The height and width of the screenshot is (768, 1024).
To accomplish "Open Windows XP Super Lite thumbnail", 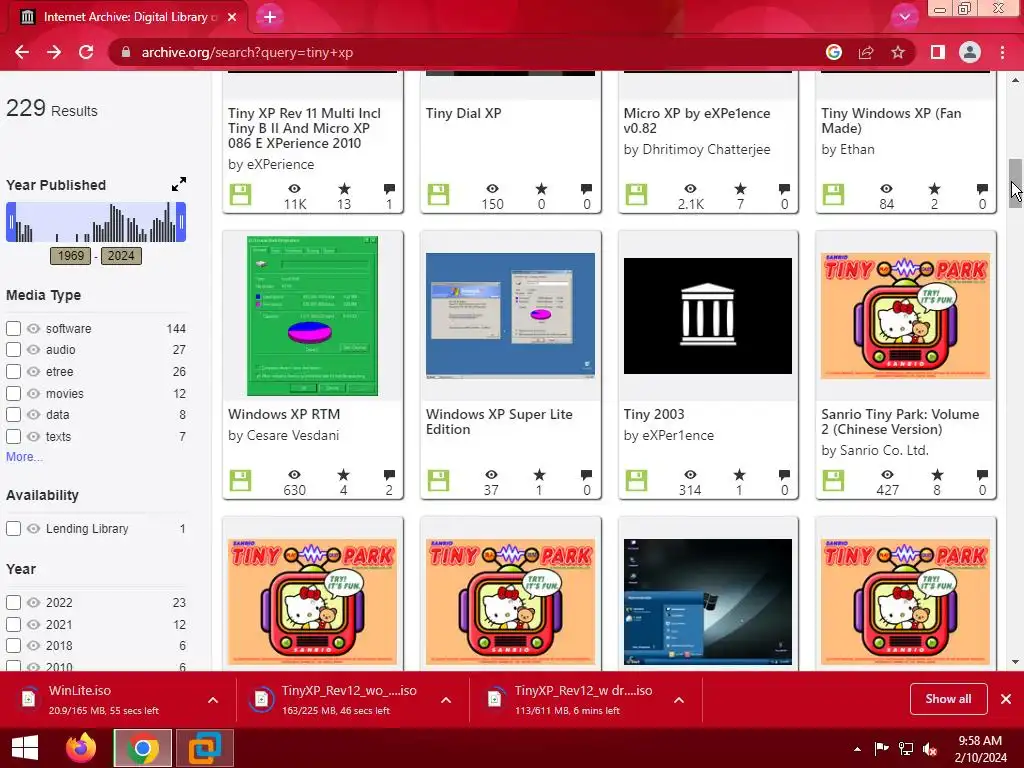I will [510, 316].
